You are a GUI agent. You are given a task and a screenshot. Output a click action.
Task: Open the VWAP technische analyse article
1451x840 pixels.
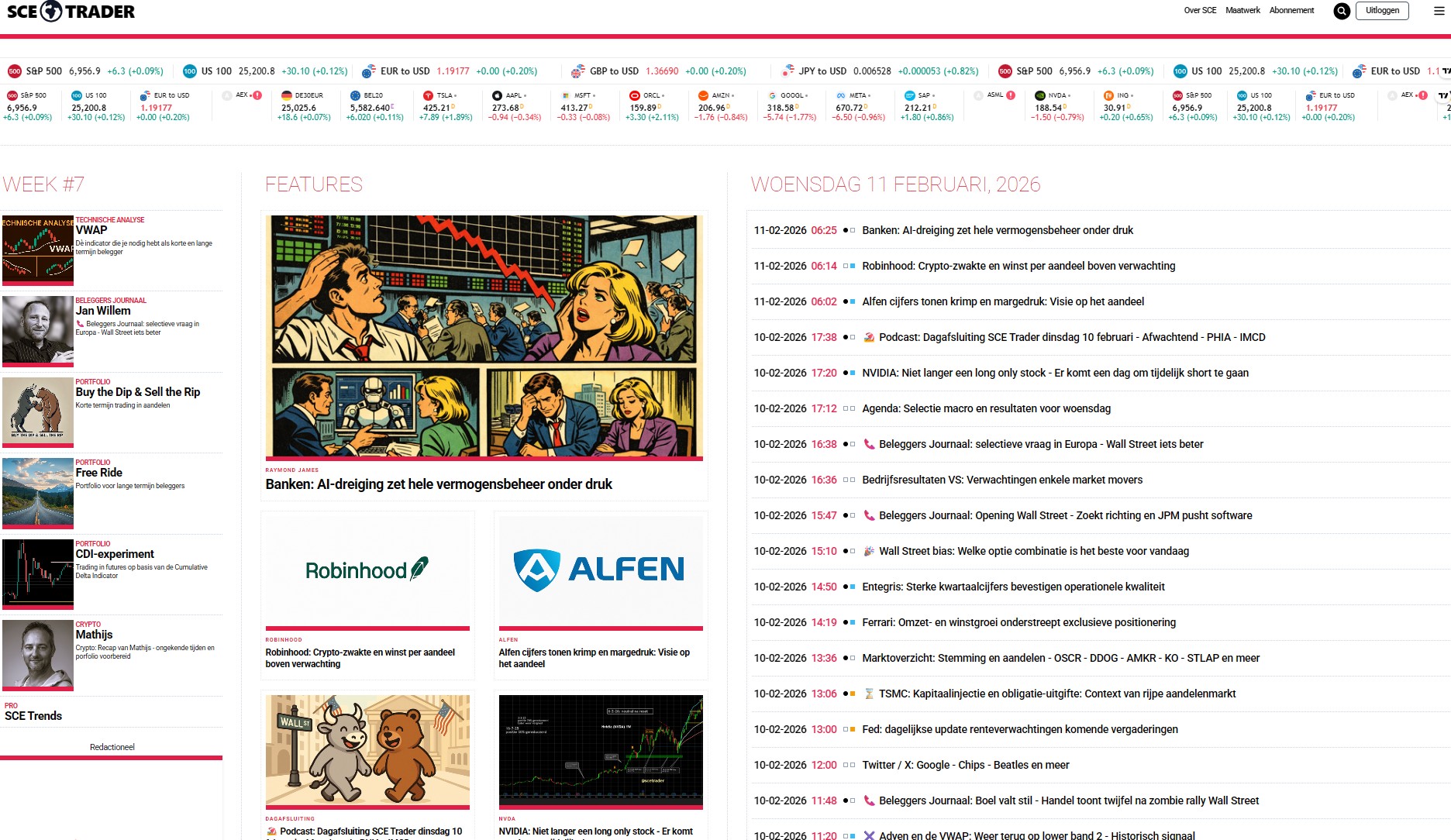coord(91,230)
